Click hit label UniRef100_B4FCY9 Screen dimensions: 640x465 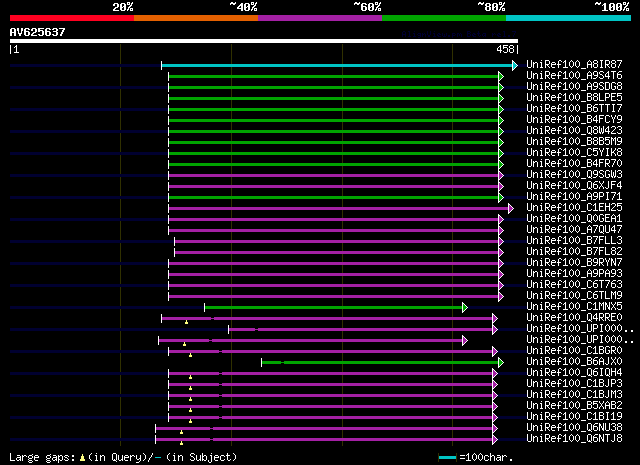click(574, 119)
